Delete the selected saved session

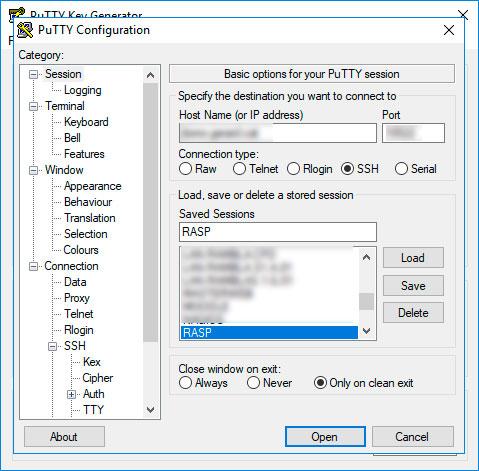pos(413,313)
